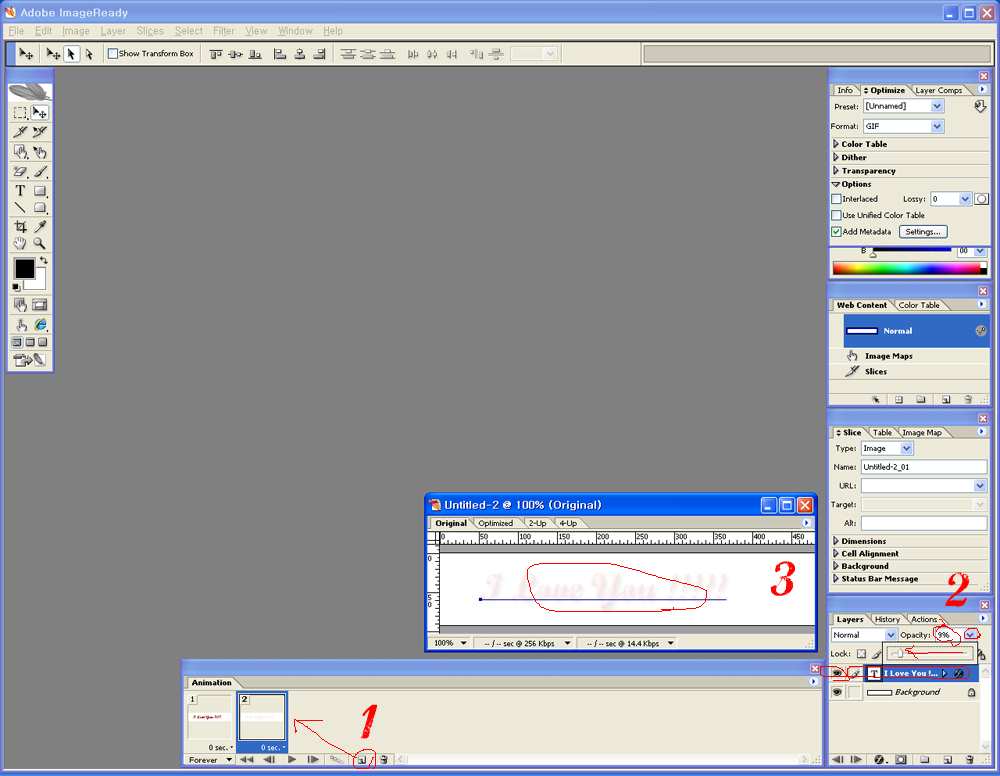Click the Tween animation frames button

(337, 759)
